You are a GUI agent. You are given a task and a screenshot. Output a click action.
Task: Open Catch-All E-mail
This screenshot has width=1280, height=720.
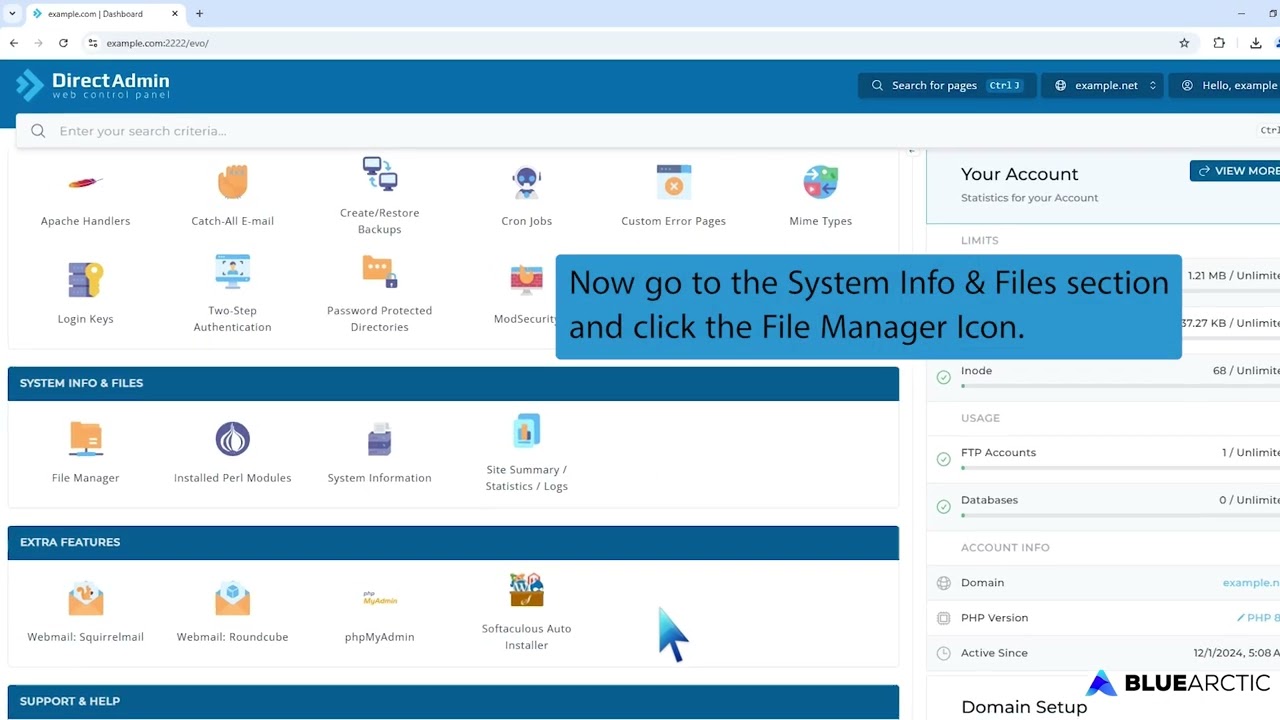coord(232,182)
